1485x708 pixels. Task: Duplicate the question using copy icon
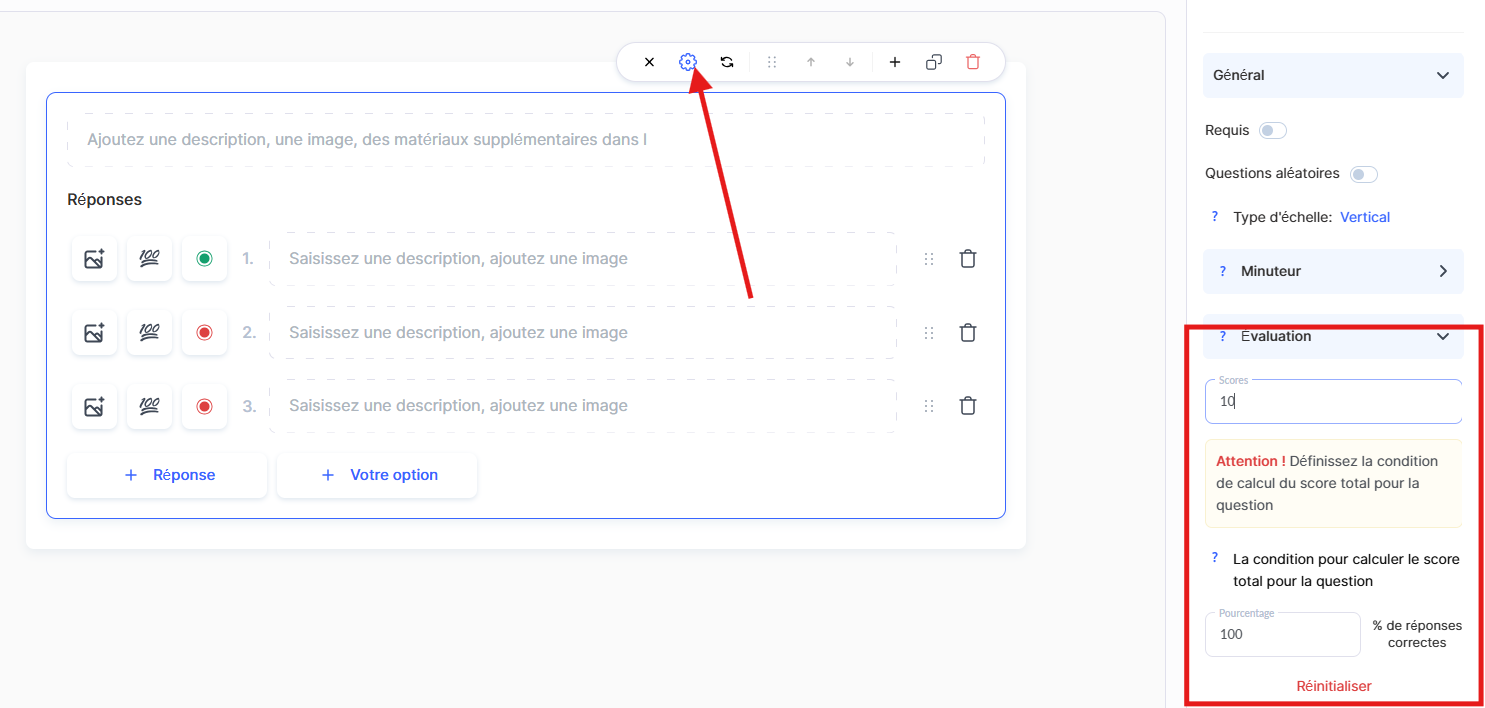pyautogui.click(x=934, y=62)
